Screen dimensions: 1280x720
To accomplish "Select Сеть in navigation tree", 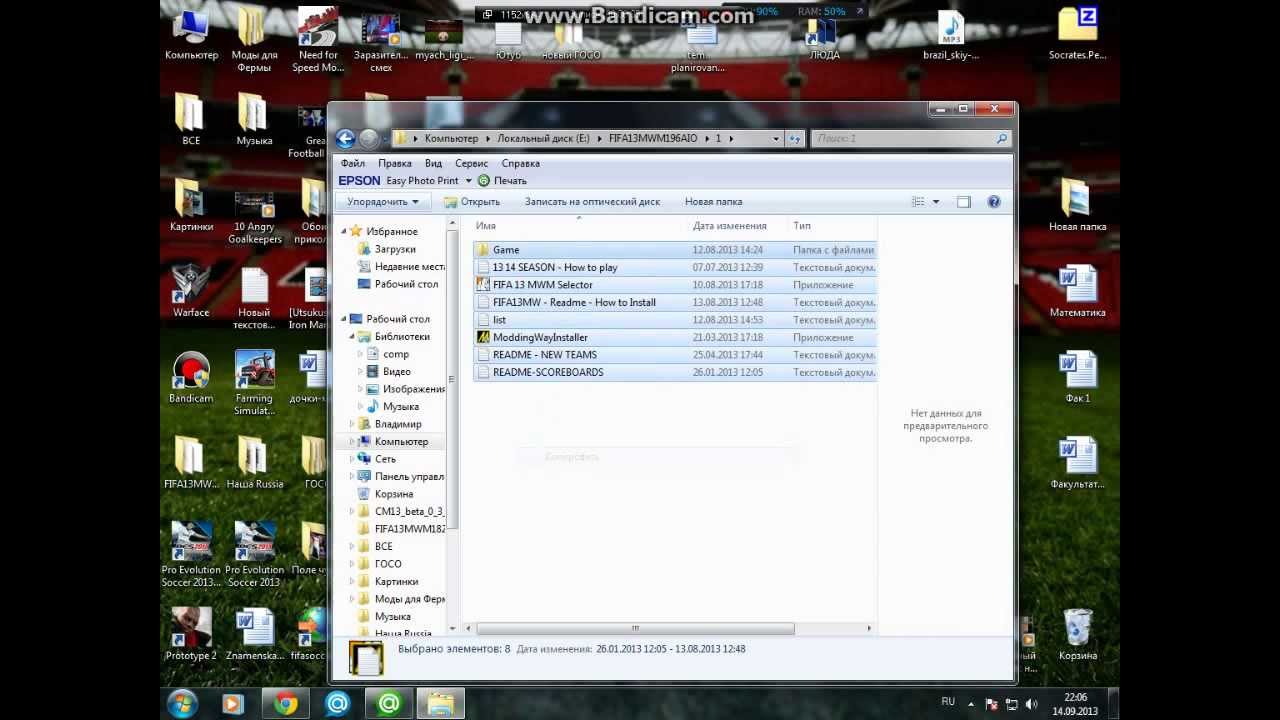I will point(384,459).
